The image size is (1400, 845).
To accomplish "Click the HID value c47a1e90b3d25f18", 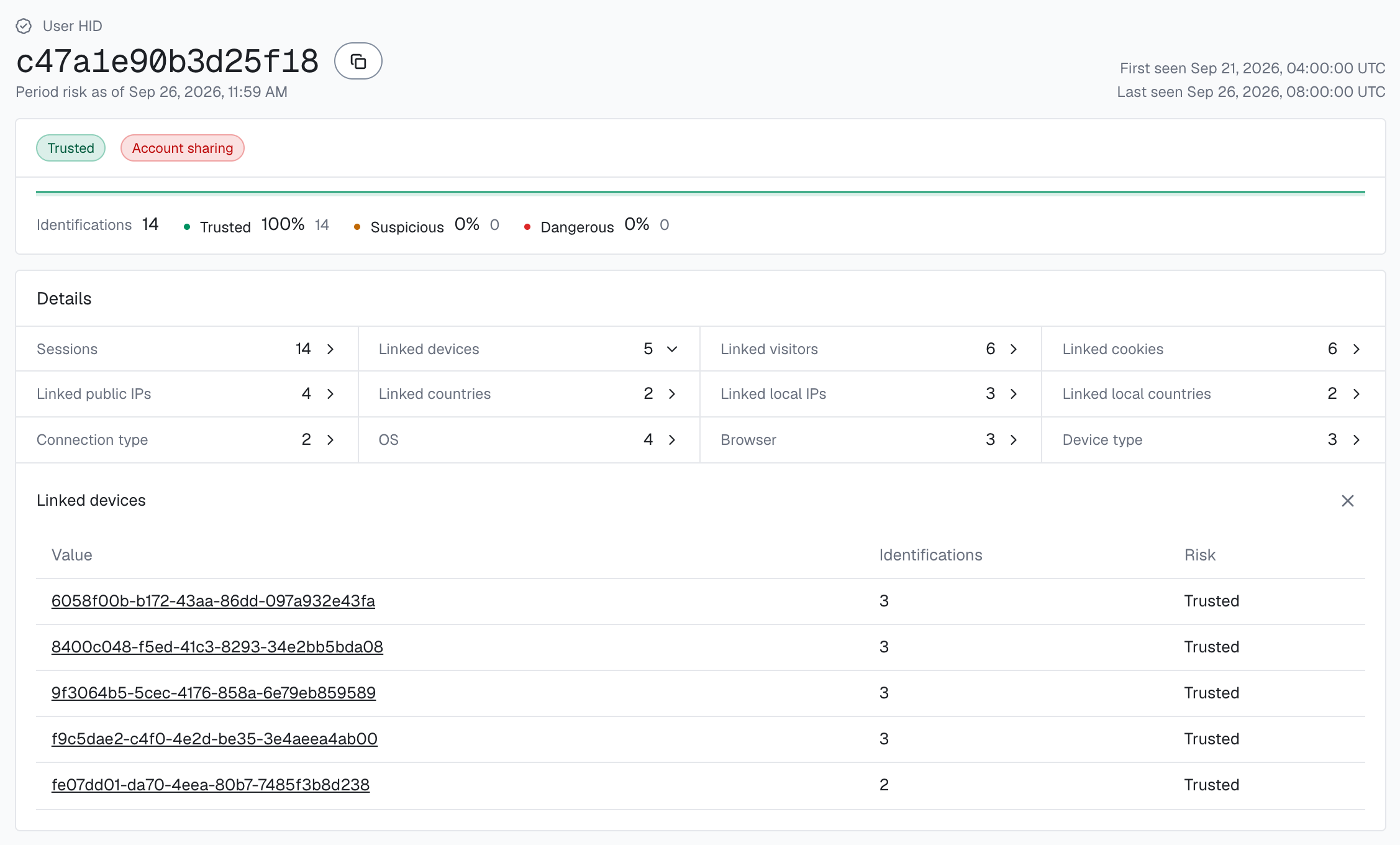I will pos(167,62).
